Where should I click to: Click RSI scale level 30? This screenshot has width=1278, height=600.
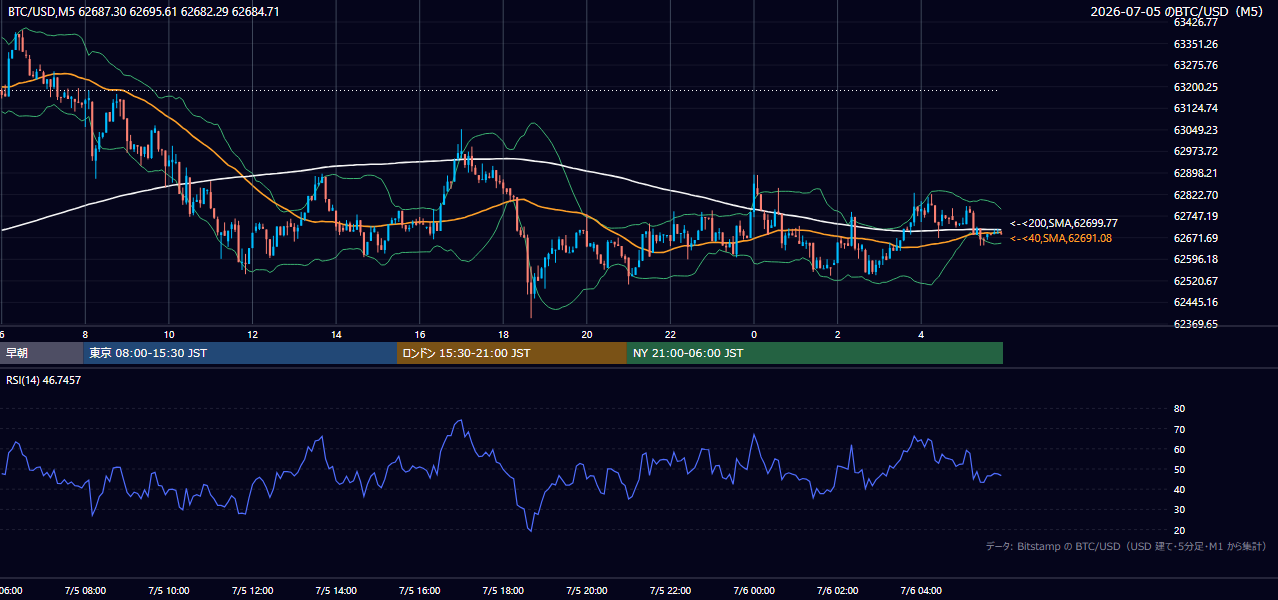(x=1179, y=510)
